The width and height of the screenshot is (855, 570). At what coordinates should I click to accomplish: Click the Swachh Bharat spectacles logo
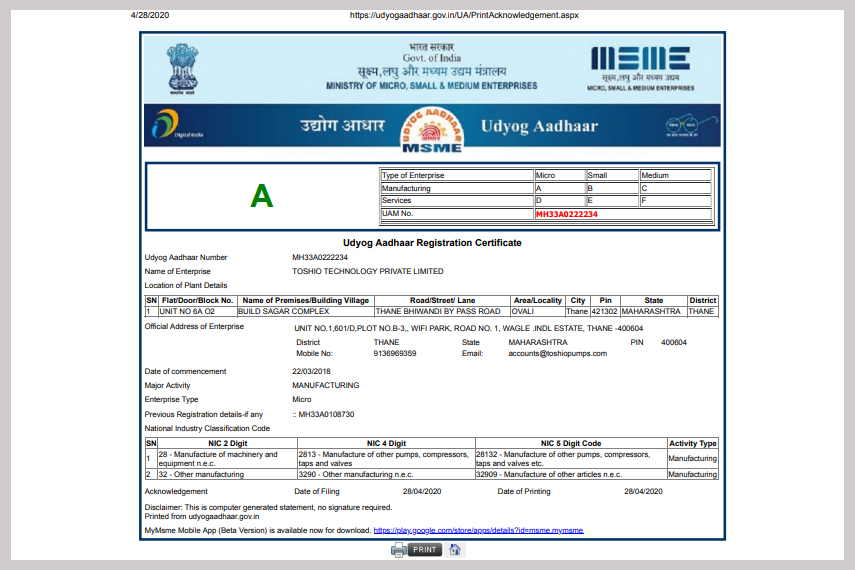689,126
